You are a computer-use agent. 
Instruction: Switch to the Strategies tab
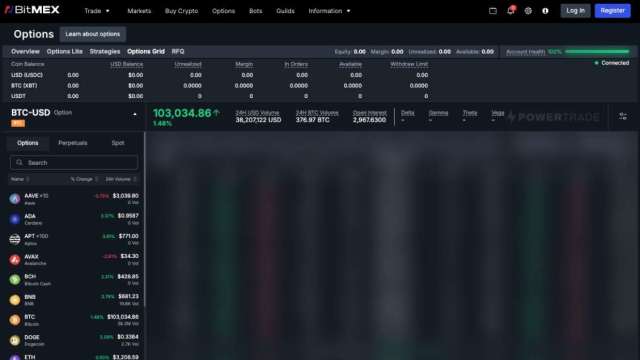pyautogui.click(x=105, y=51)
